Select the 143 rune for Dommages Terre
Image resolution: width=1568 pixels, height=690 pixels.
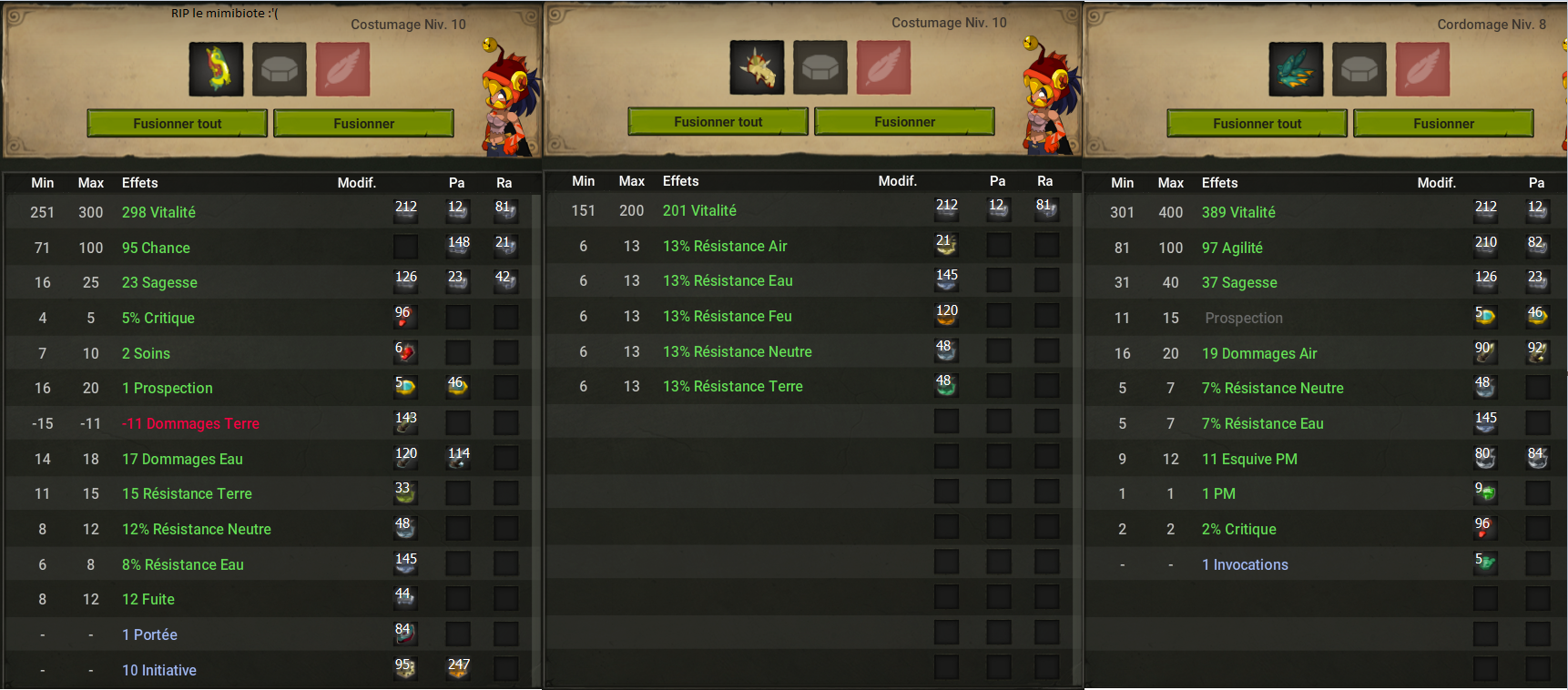point(405,422)
